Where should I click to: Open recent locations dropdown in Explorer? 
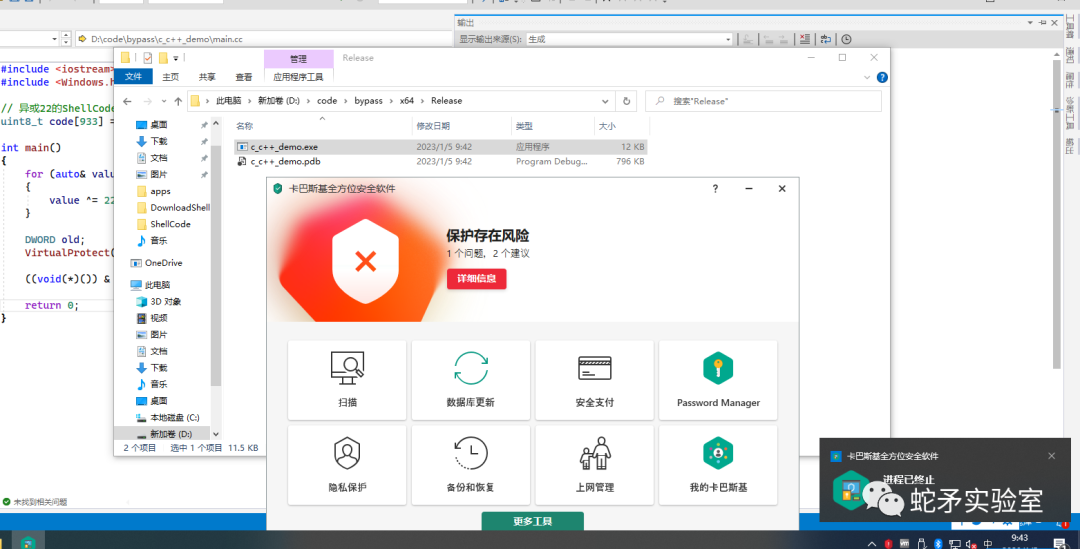tap(163, 102)
